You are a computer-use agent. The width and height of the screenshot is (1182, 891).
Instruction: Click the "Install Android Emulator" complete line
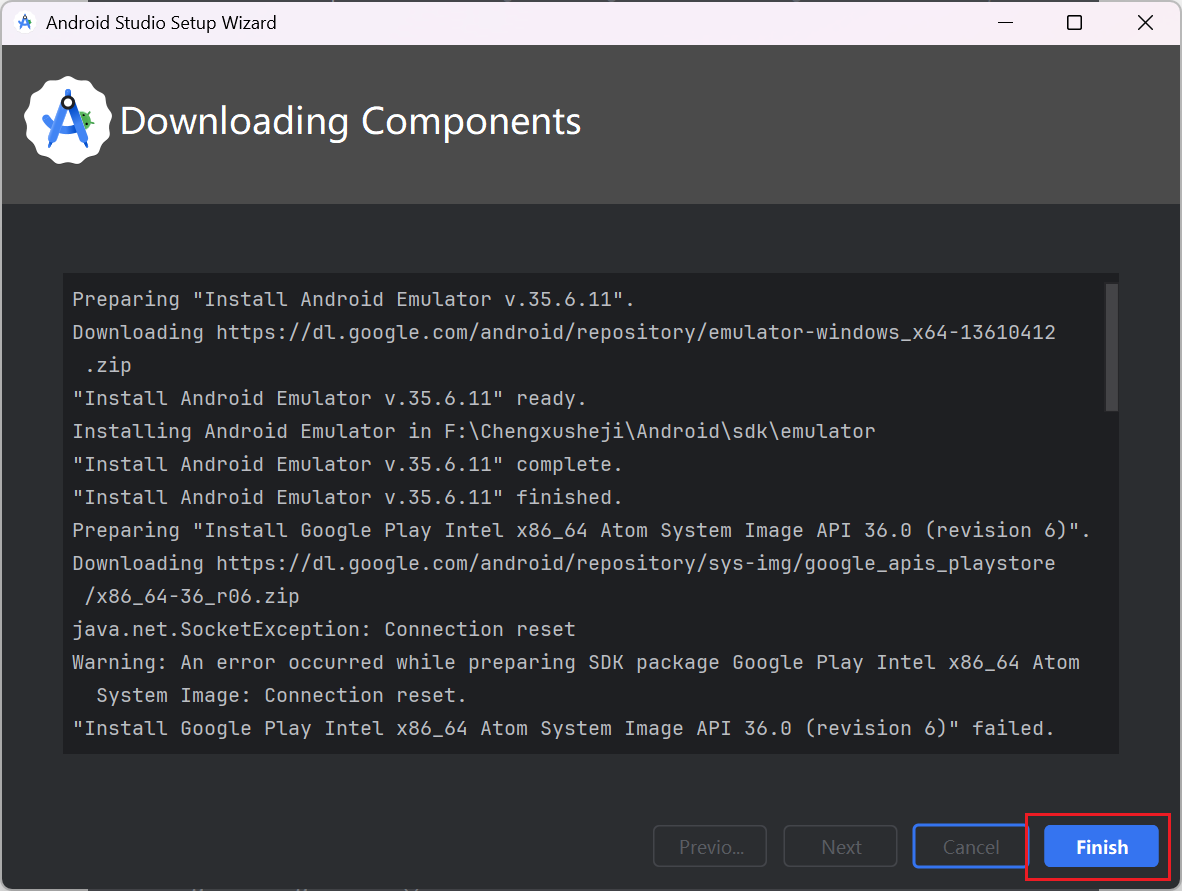(348, 464)
